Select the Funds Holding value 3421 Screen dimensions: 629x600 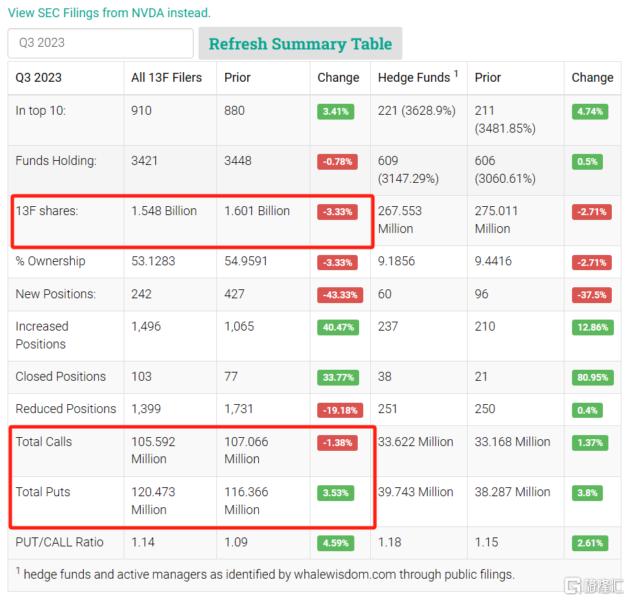[144, 161]
